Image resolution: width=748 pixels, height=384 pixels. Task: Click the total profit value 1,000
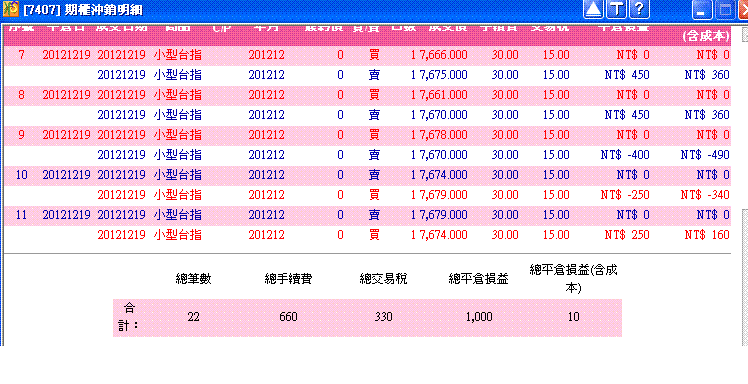[x=478, y=317]
